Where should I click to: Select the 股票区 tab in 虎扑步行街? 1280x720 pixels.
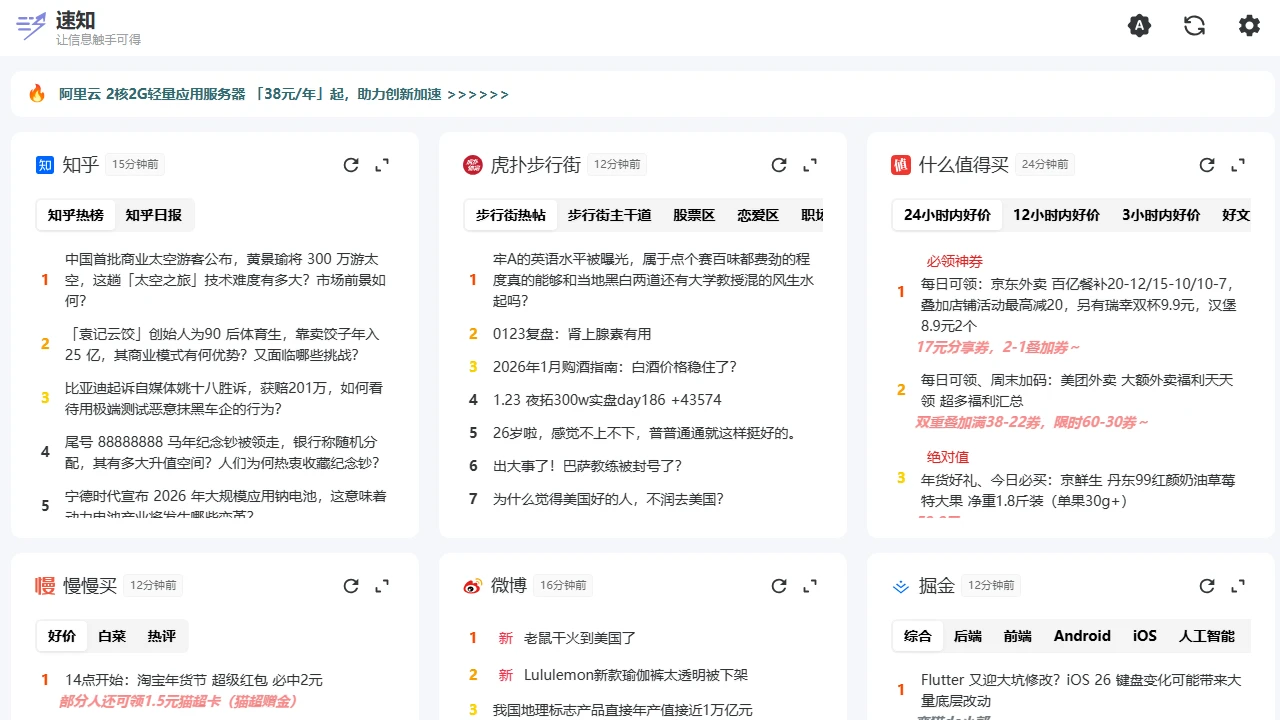pos(694,214)
